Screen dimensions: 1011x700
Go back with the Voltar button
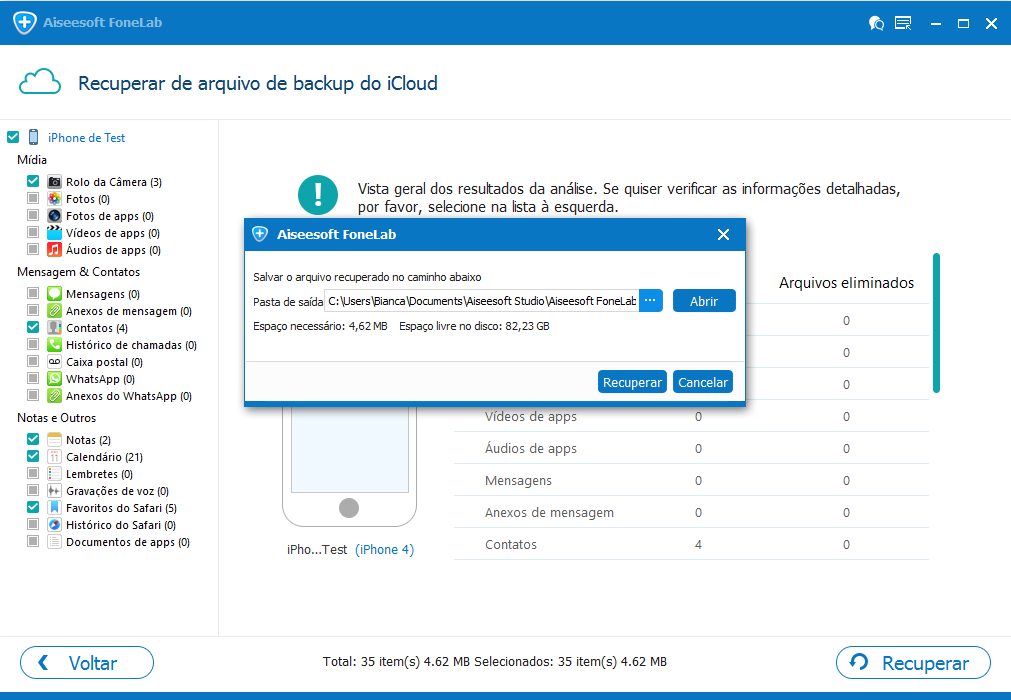pyautogui.click(x=87, y=663)
